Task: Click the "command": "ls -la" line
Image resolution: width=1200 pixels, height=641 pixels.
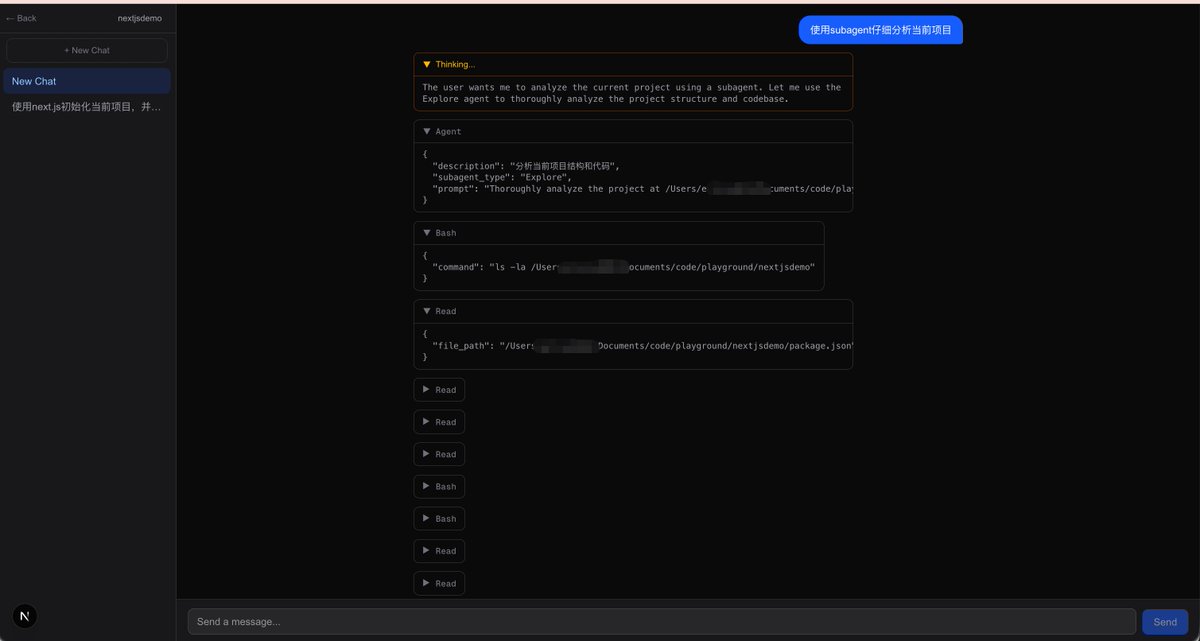Action: tap(624, 267)
